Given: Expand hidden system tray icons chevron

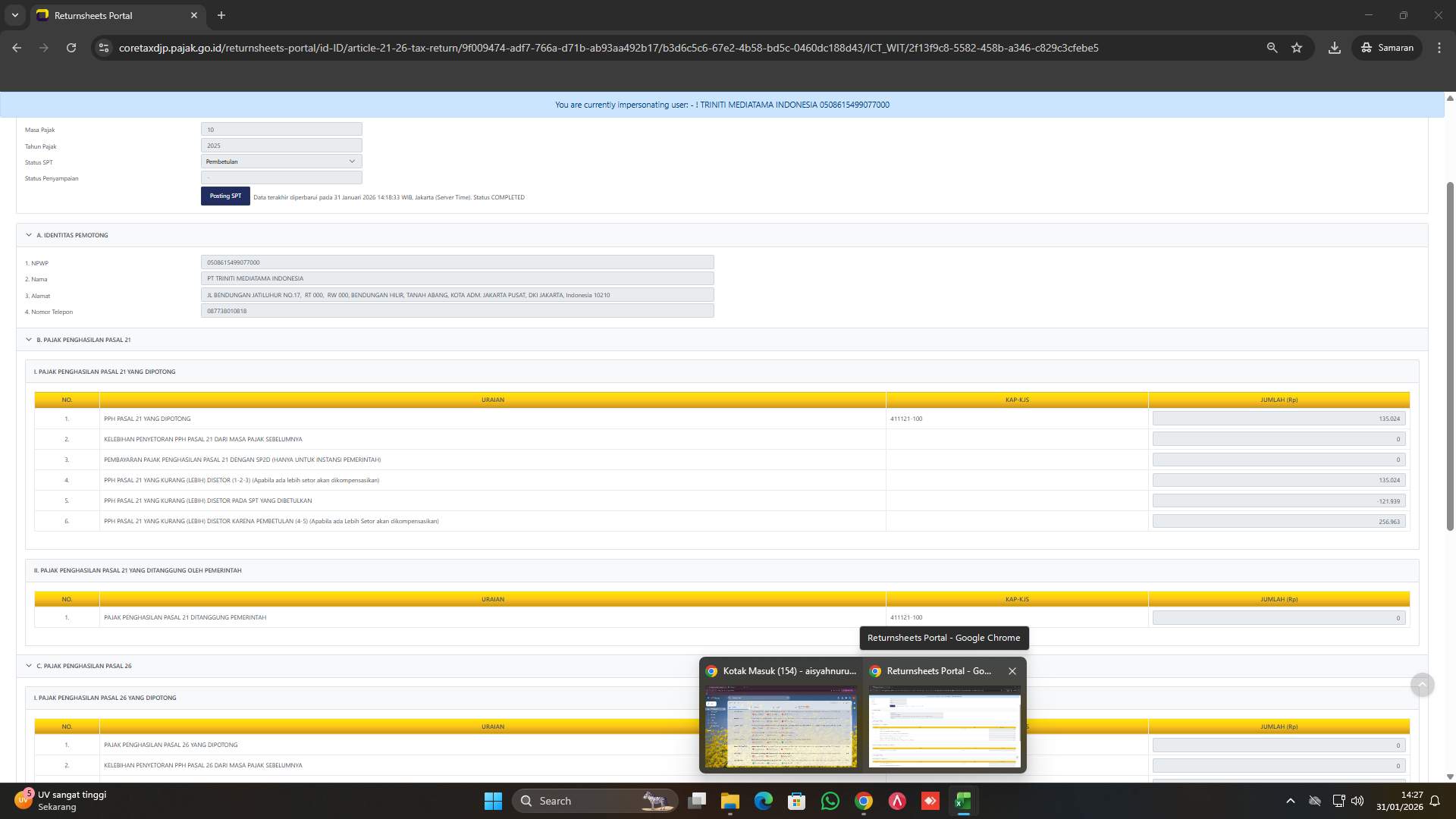Looking at the screenshot, I should point(1290,801).
